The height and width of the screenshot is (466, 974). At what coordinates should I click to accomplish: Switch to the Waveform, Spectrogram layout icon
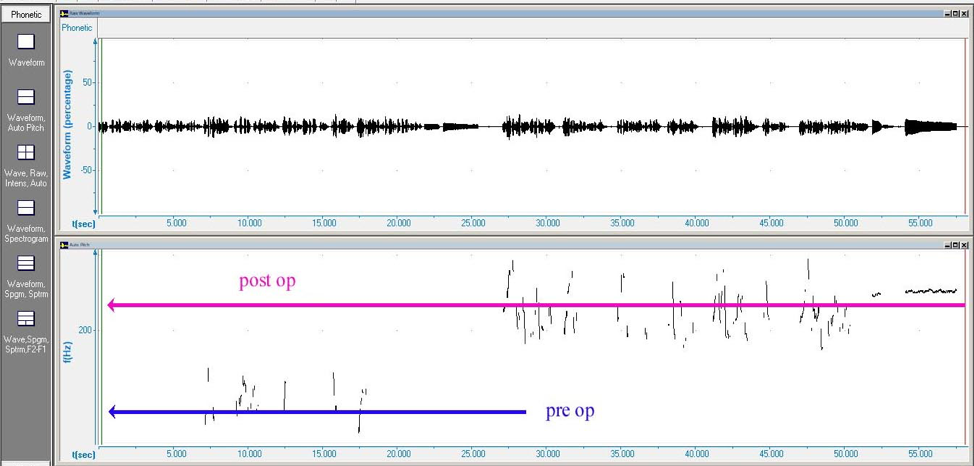pos(26,208)
